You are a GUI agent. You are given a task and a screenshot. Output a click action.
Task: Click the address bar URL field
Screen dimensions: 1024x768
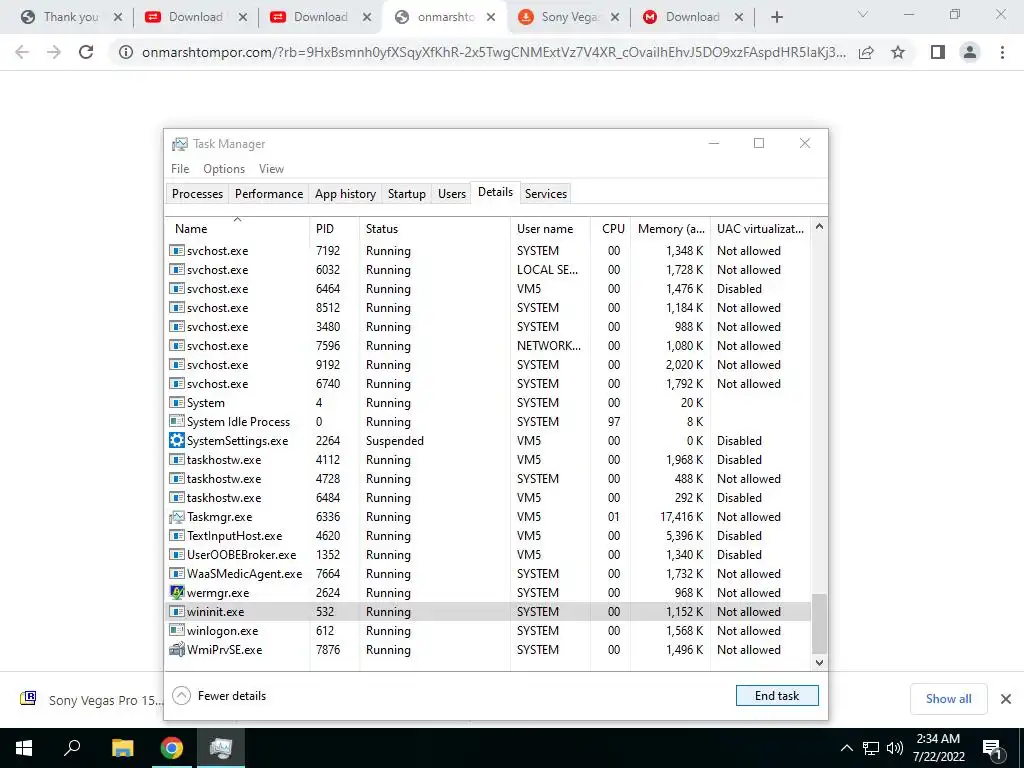point(494,52)
